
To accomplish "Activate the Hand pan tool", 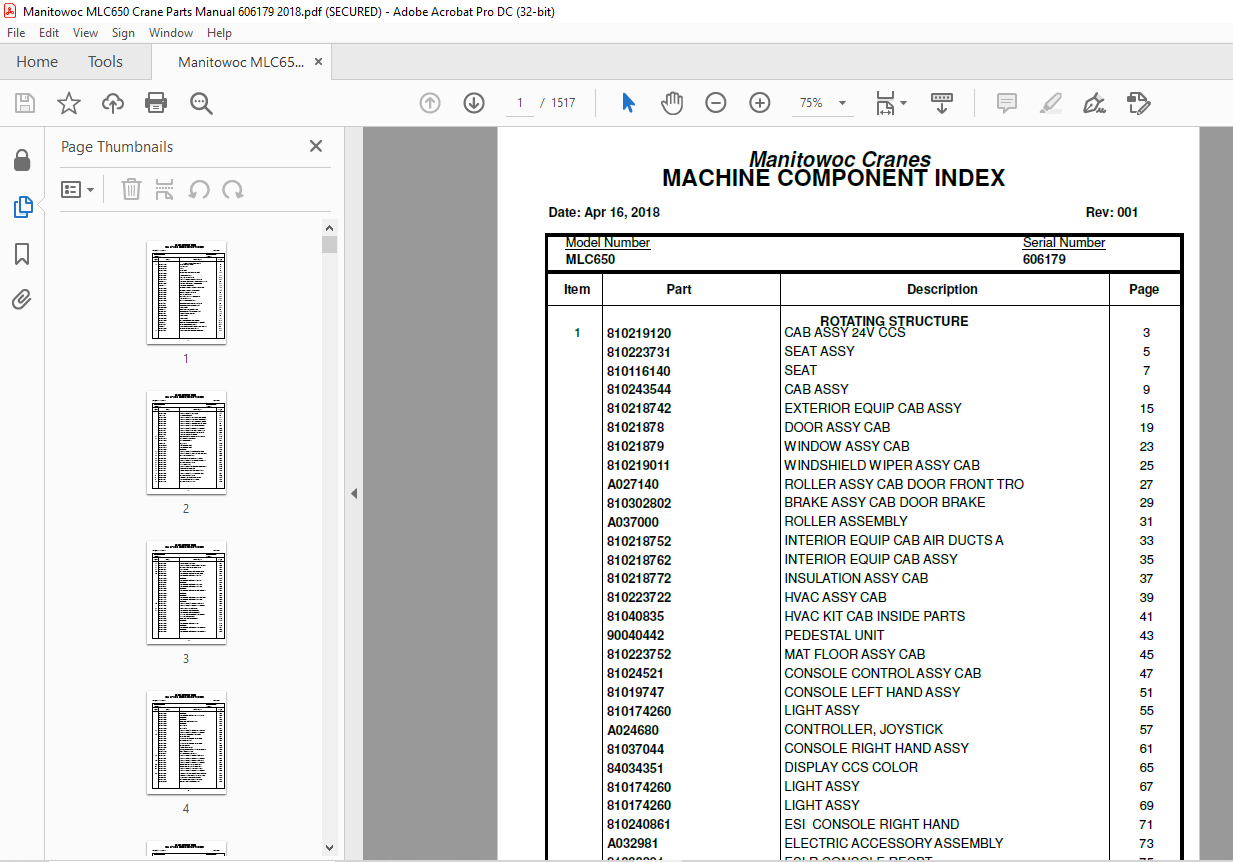I will tap(672, 103).
